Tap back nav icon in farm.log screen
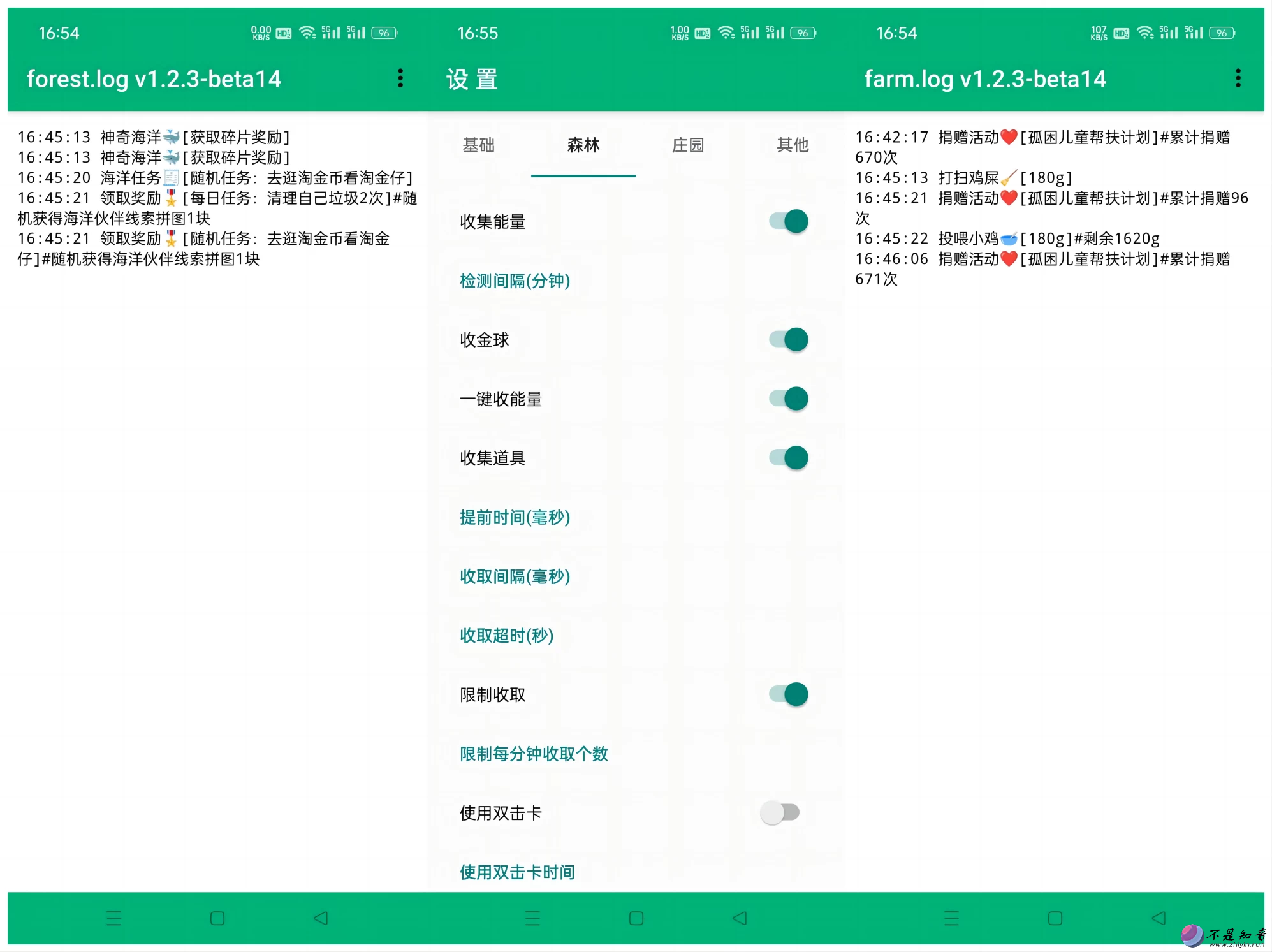The height and width of the screenshot is (952, 1272). point(1159,918)
